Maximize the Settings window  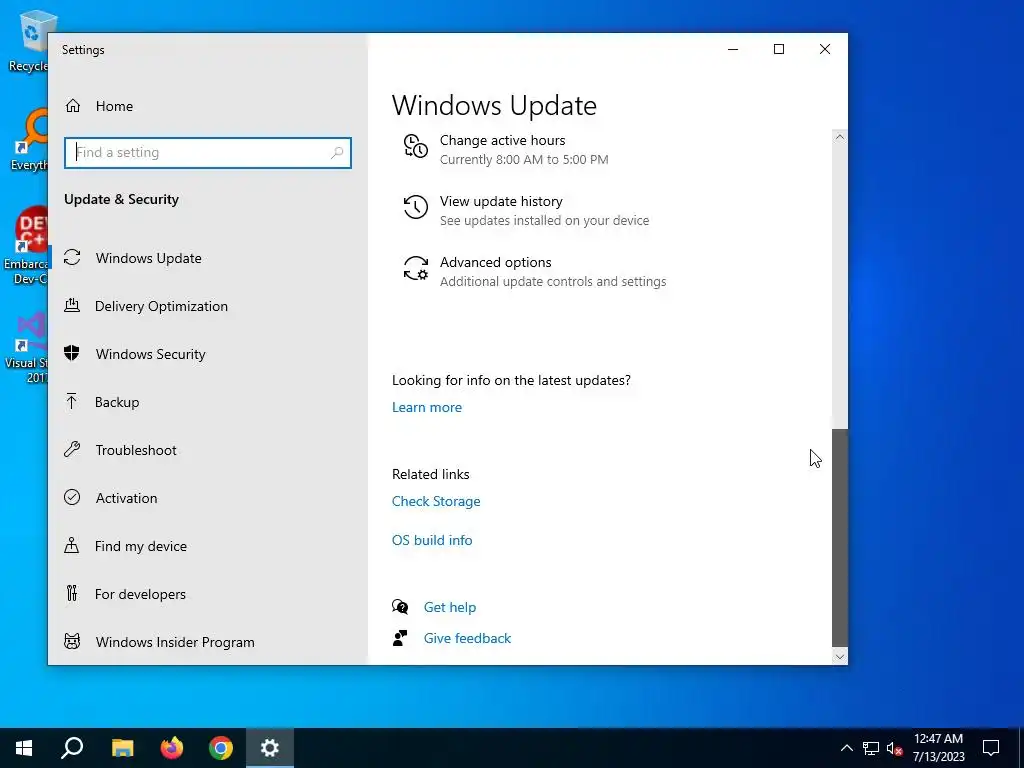point(778,49)
